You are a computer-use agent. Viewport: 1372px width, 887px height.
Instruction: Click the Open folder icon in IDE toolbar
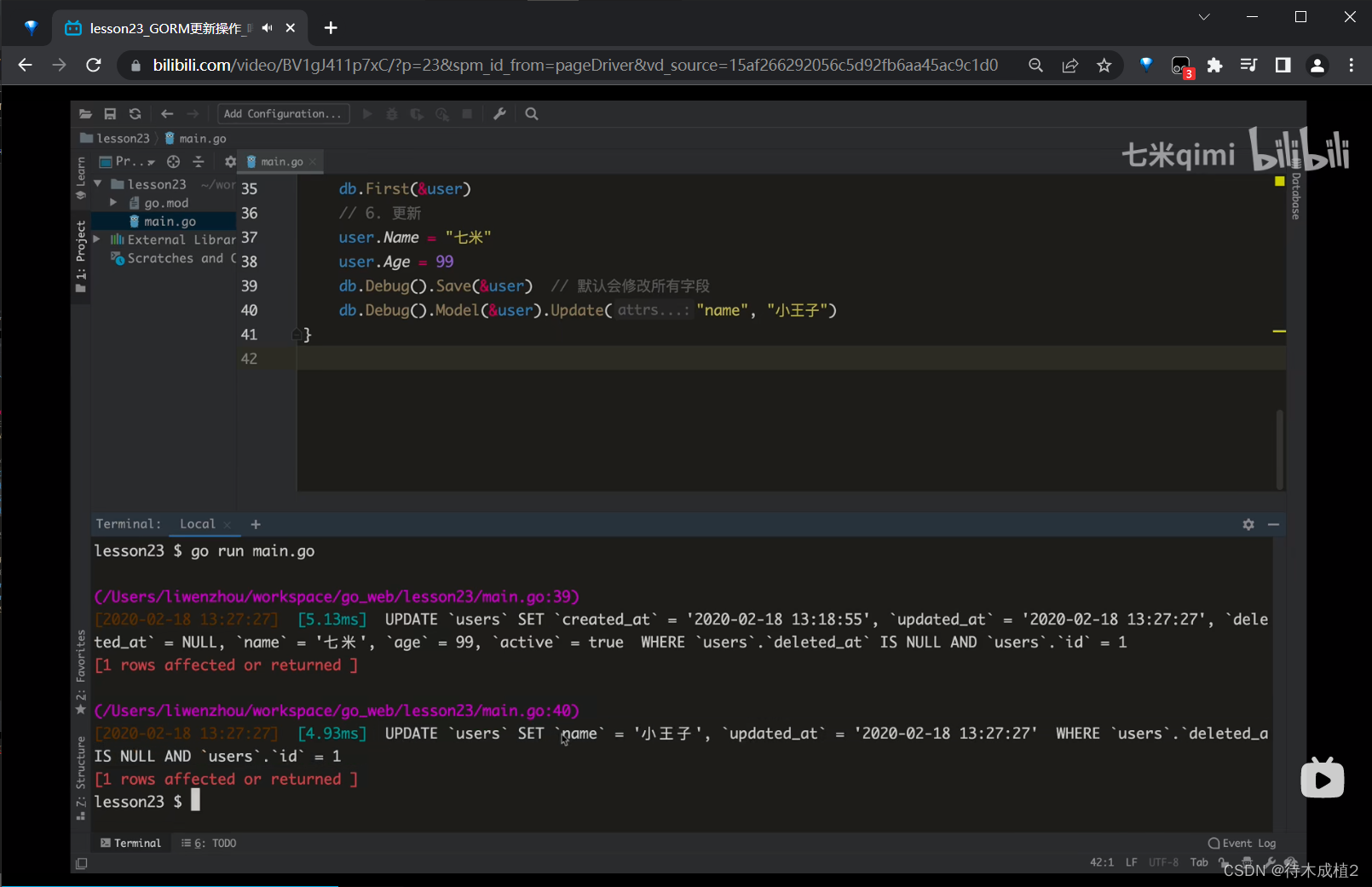click(85, 114)
